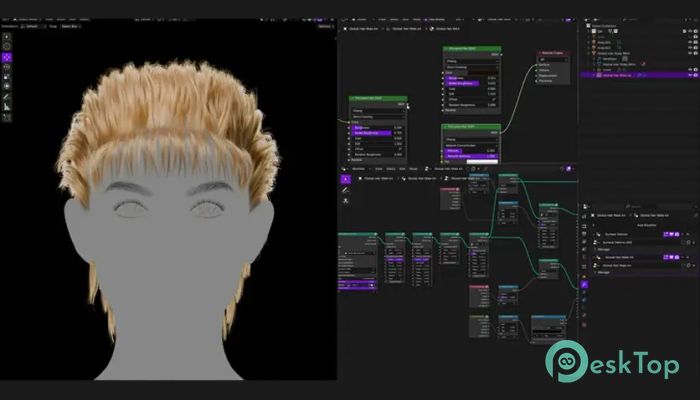Toggle render display for Surface Deform modifier
The width and height of the screenshot is (700, 400).
(677, 234)
